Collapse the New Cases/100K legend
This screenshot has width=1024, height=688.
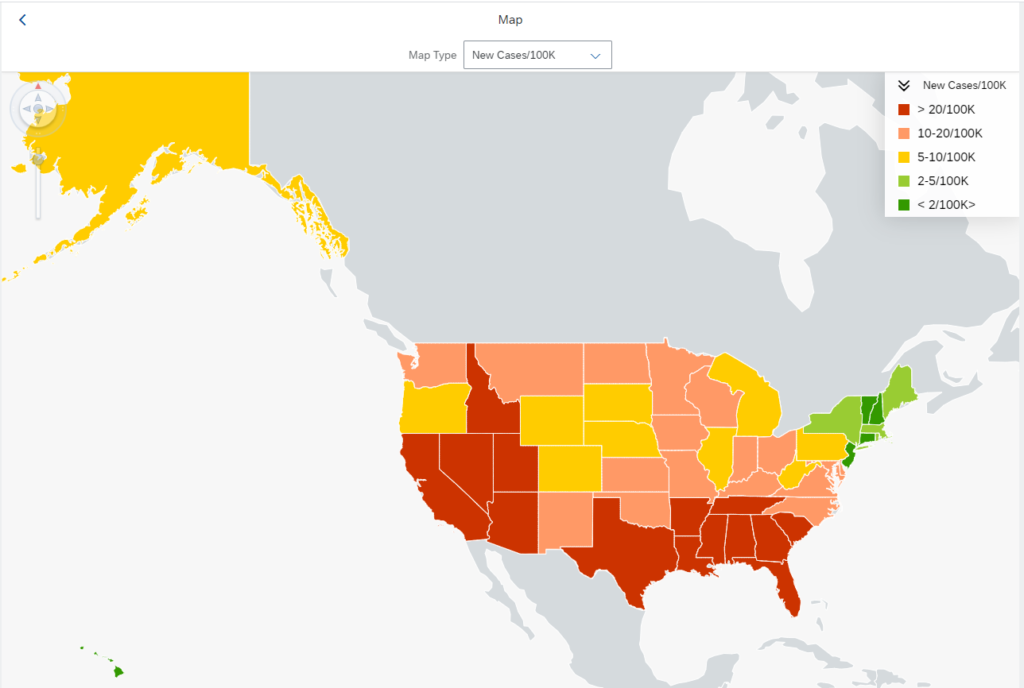[903, 86]
